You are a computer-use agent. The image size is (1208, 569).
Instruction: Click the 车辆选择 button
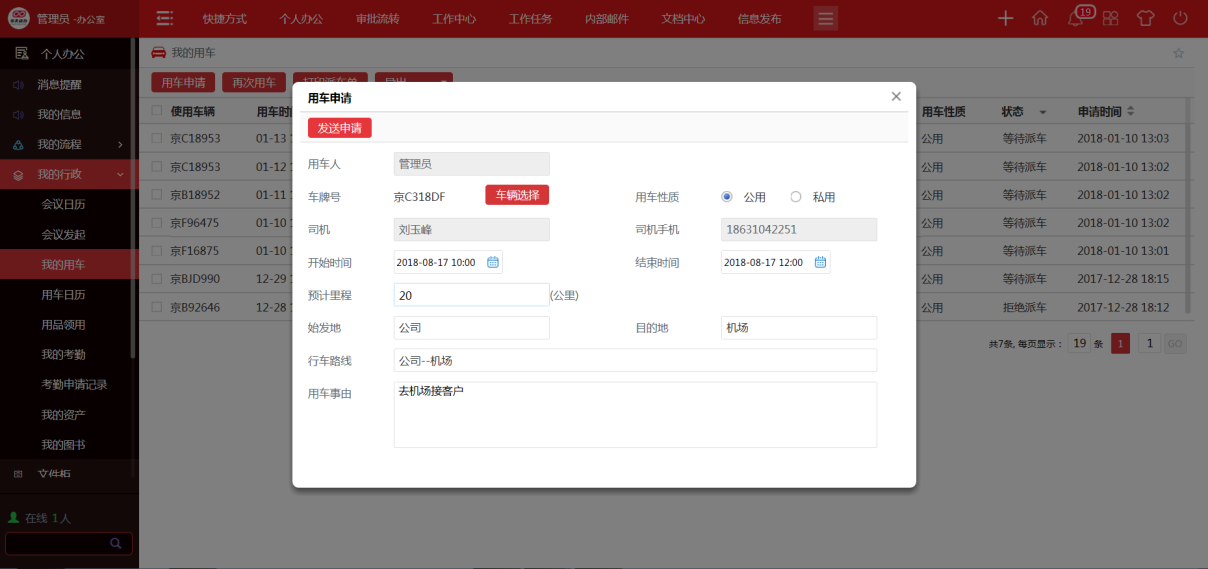tap(517, 195)
